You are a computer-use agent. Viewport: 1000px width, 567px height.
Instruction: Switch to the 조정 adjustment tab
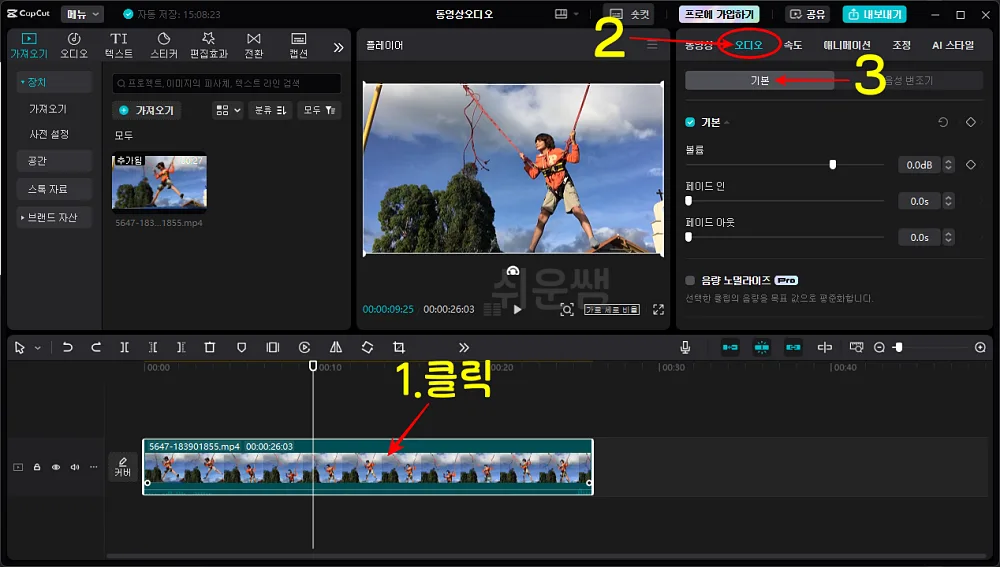click(901, 45)
